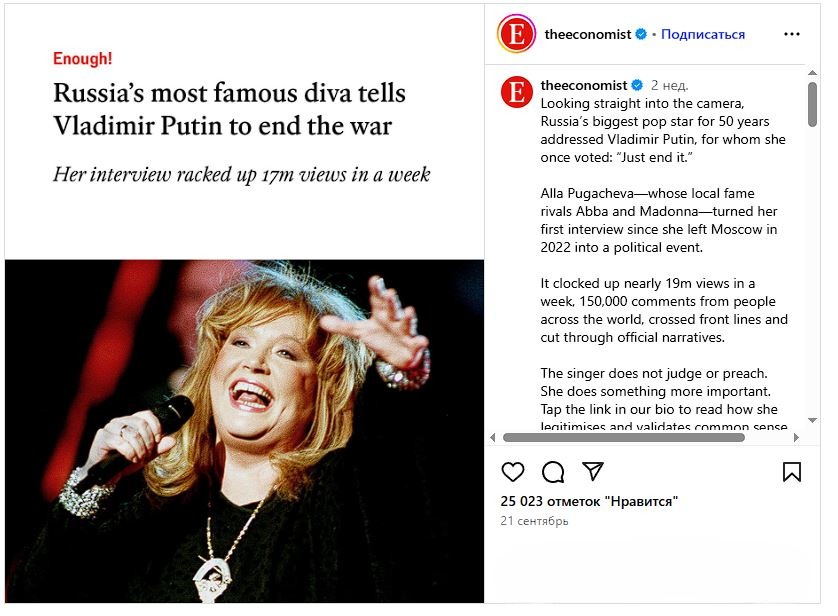This screenshot has width=838, height=616.
Task: Click the Economist avatar beside the caption
Action: coord(517,92)
